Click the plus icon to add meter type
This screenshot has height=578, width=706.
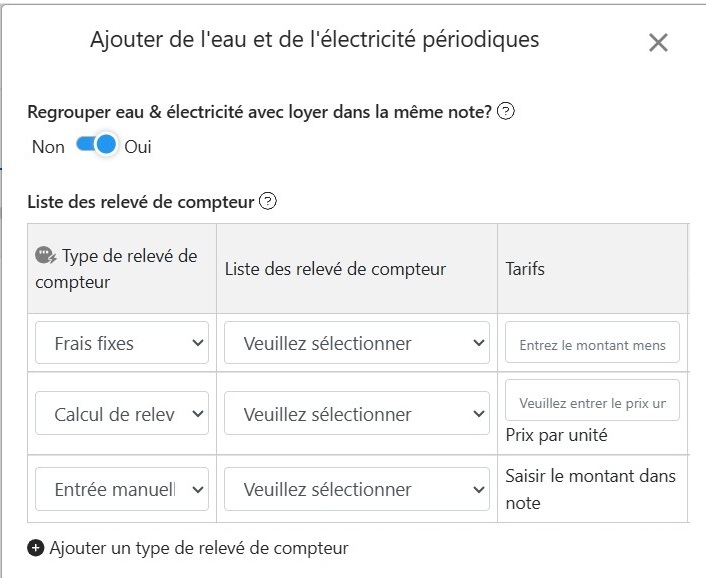pyautogui.click(x=36, y=548)
